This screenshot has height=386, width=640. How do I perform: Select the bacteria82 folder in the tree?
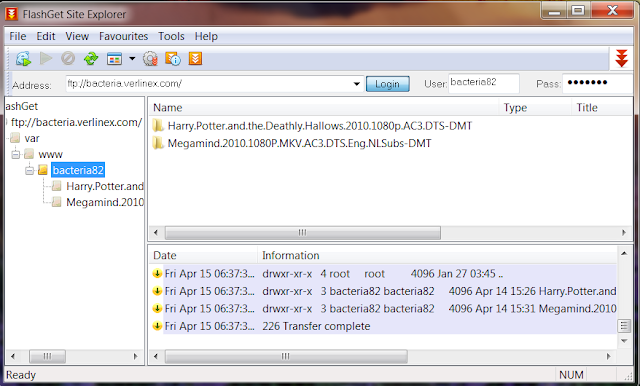point(78,170)
